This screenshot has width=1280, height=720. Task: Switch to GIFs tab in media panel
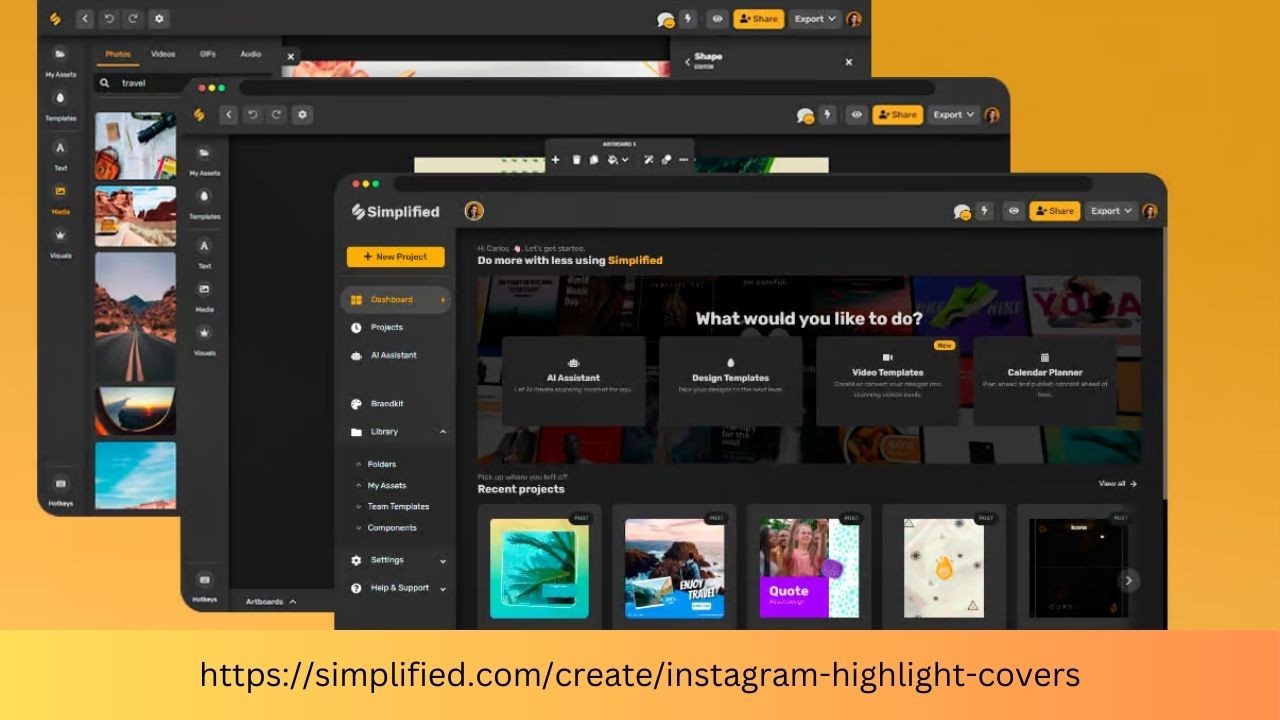(208, 54)
